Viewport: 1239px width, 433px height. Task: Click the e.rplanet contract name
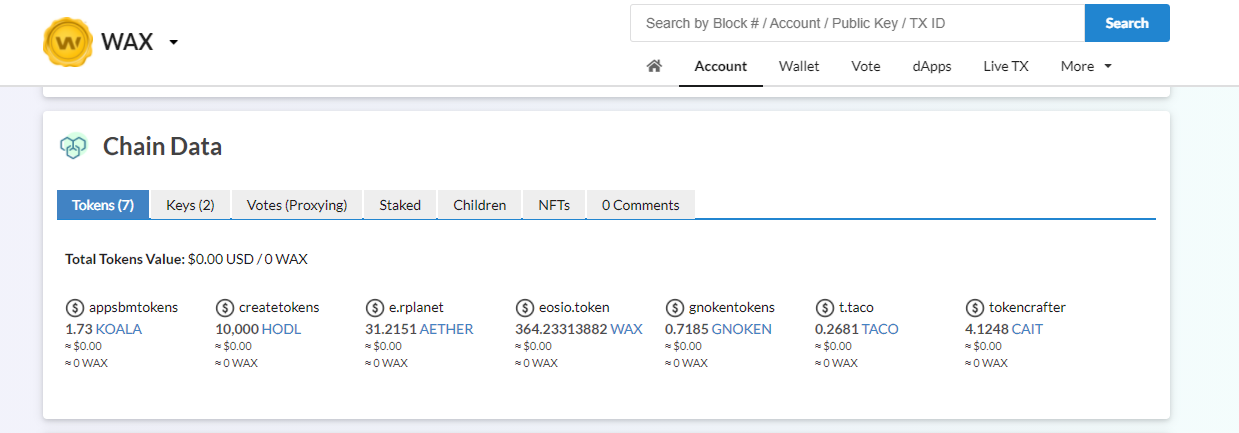click(415, 307)
